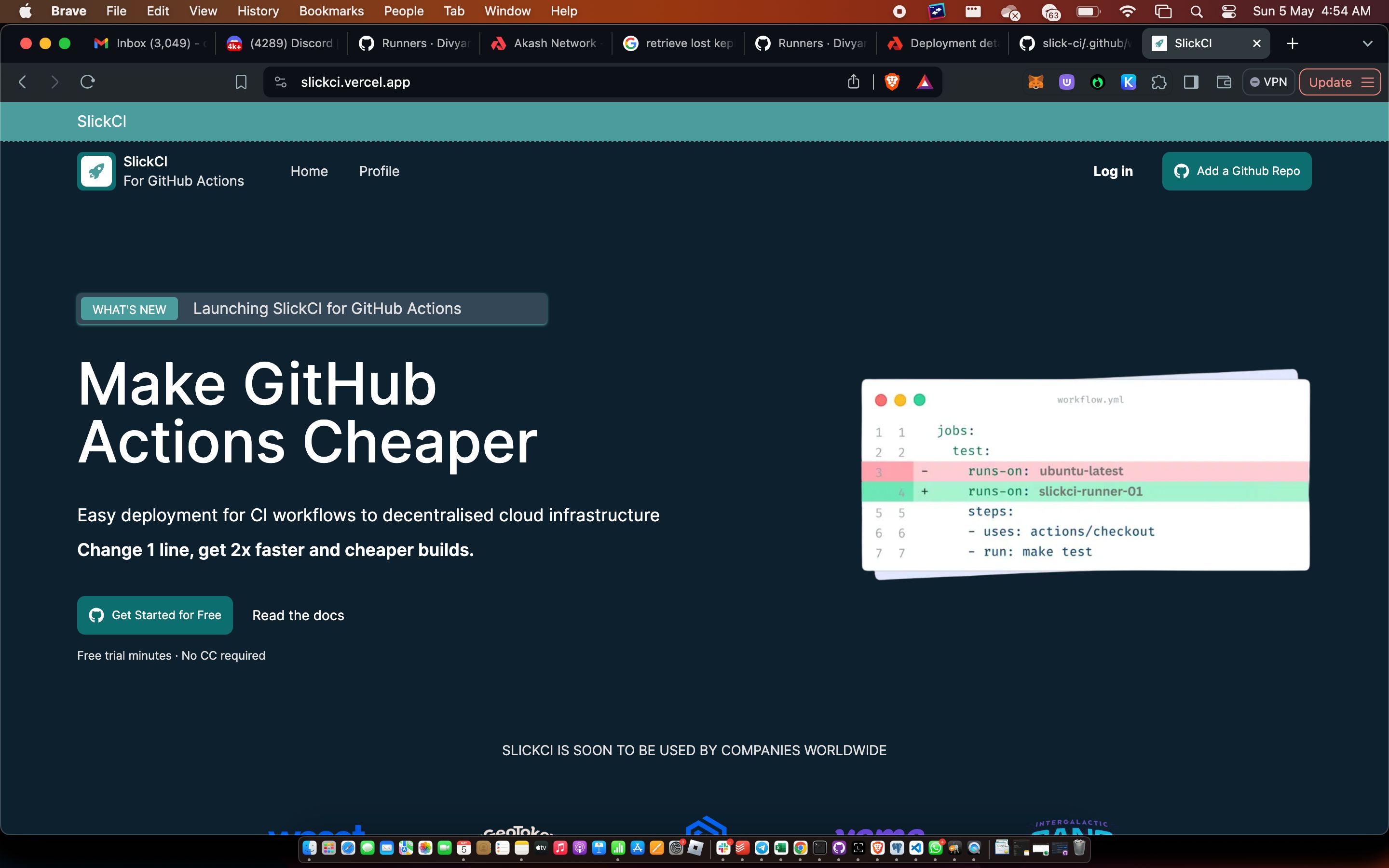The image size is (1389, 868).
Task: Switch to the Gmail Inbox tab
Action: click(149, 43)
